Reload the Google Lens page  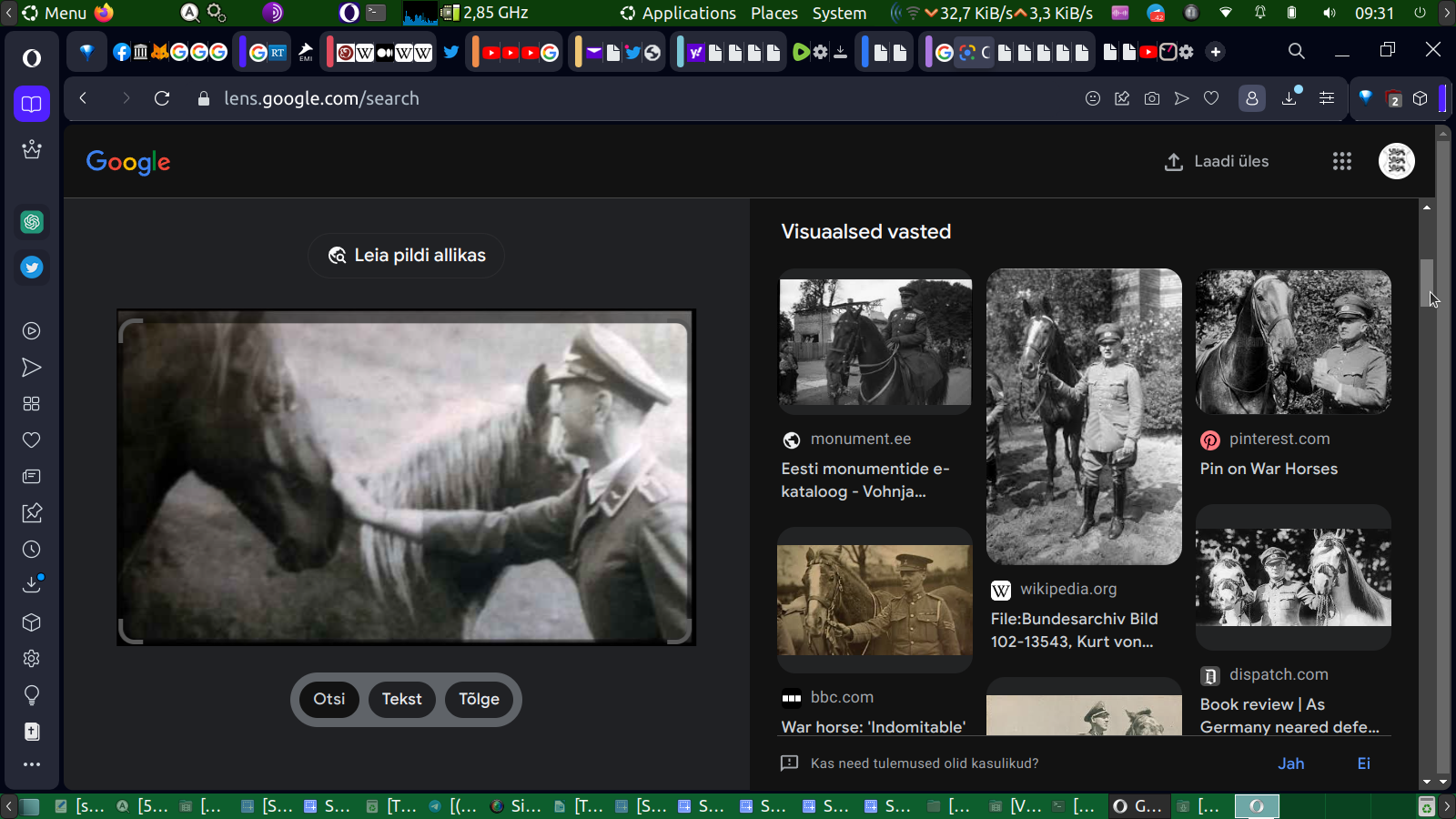[x=162, y=98]
